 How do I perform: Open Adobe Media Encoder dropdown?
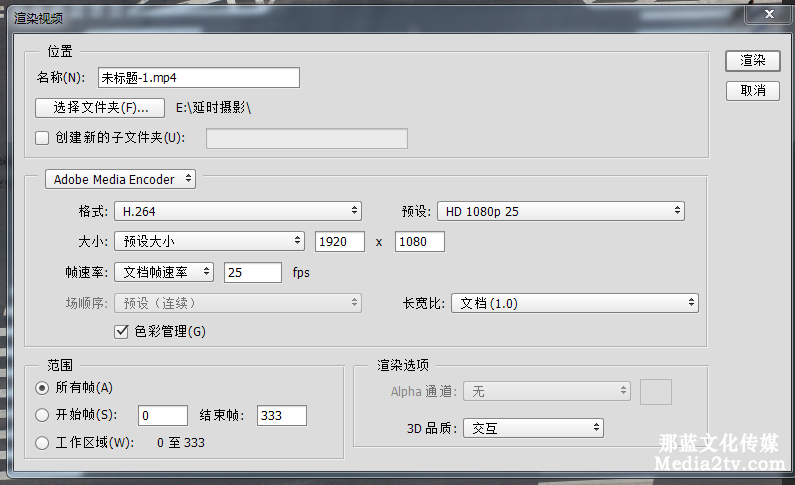[121, 180]
